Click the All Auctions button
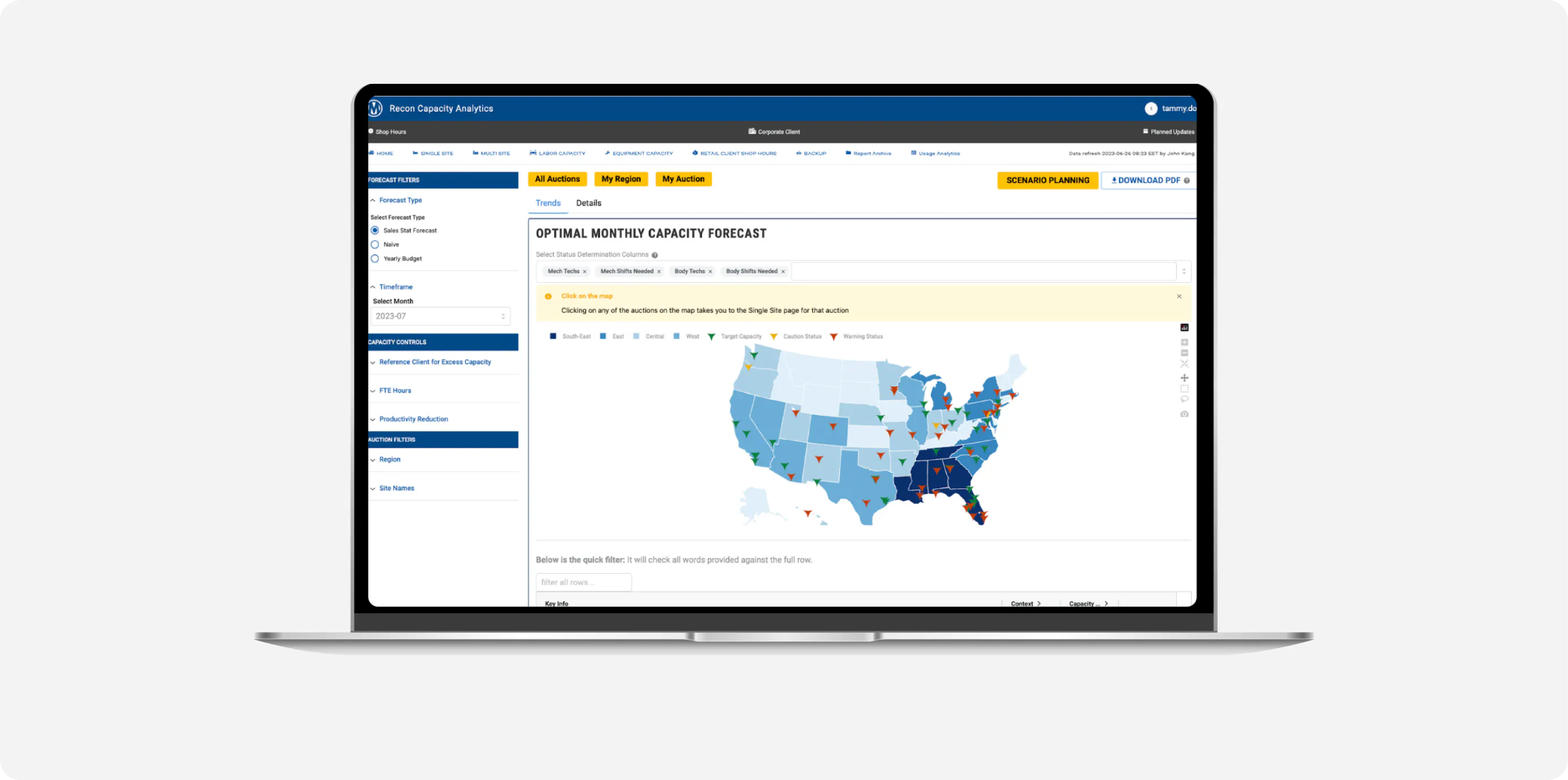 pyautogui.click(x=557, y=180)
